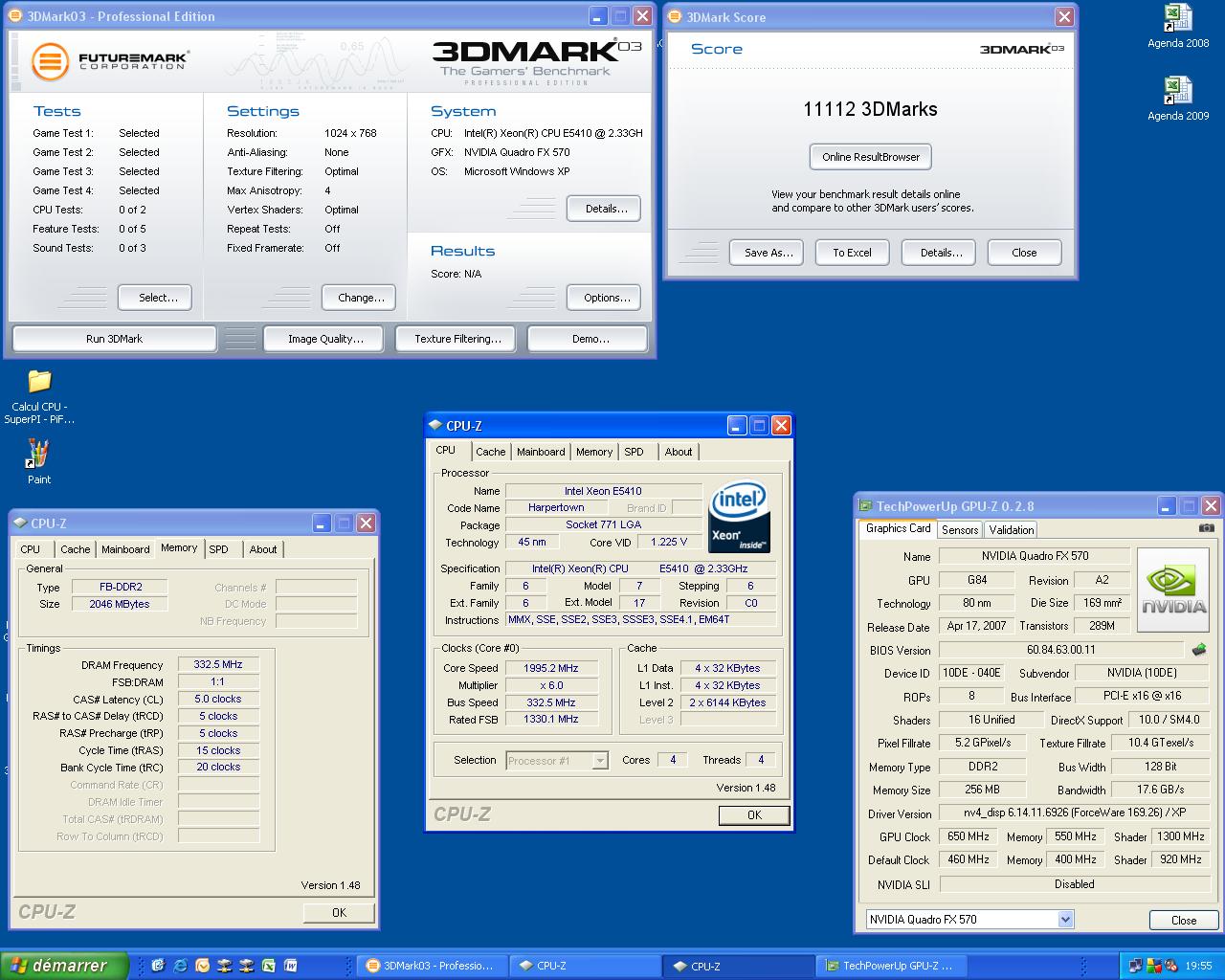The width and height of the screenshot is (1225, 980).
Task: Click Run 3DMark button
Action: [x=114, y=339]
